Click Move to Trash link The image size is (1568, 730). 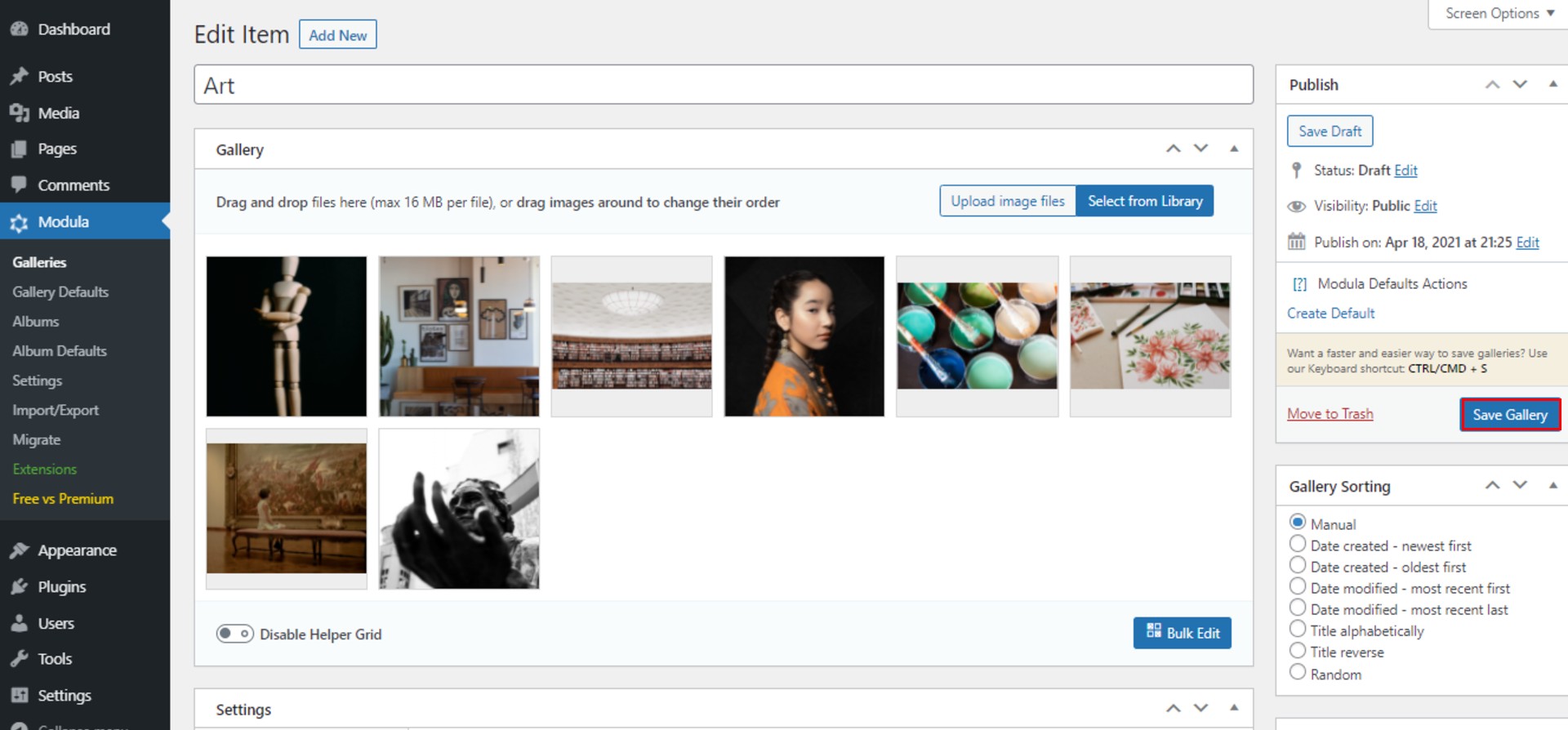tap(1330, 414)
